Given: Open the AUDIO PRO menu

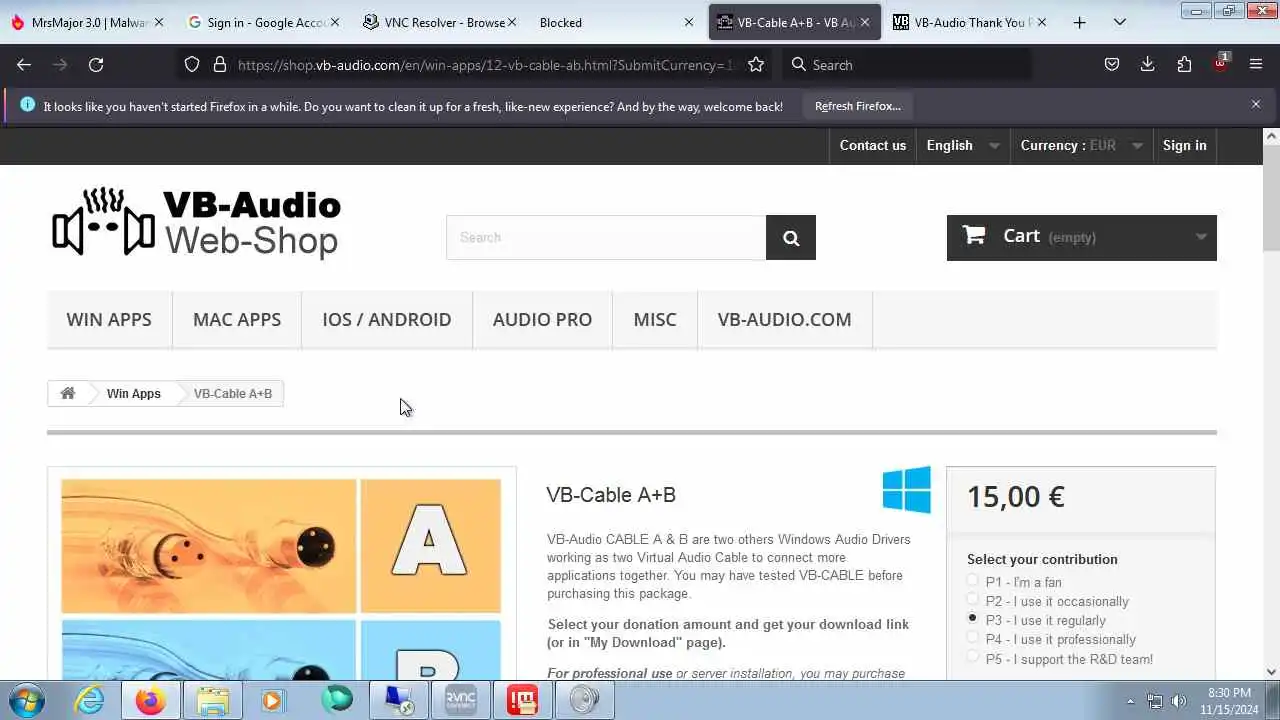Looking at the screenshot, I should point(542,320).
